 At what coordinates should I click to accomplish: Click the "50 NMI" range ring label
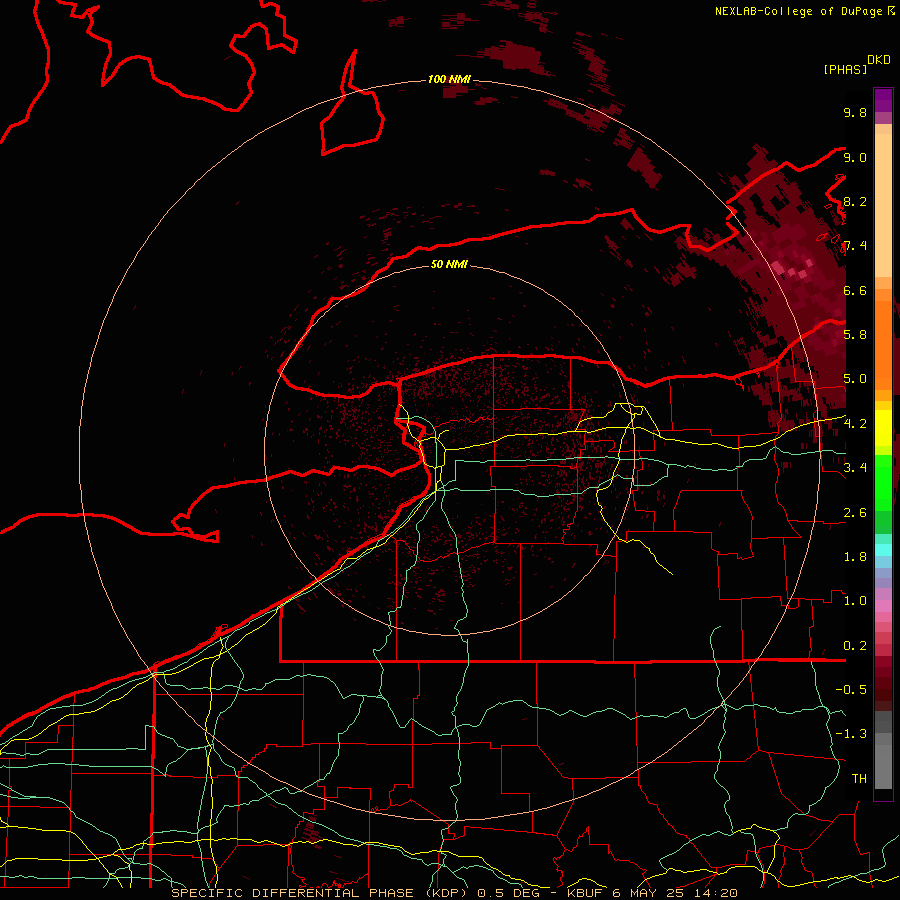coord(449,264)
